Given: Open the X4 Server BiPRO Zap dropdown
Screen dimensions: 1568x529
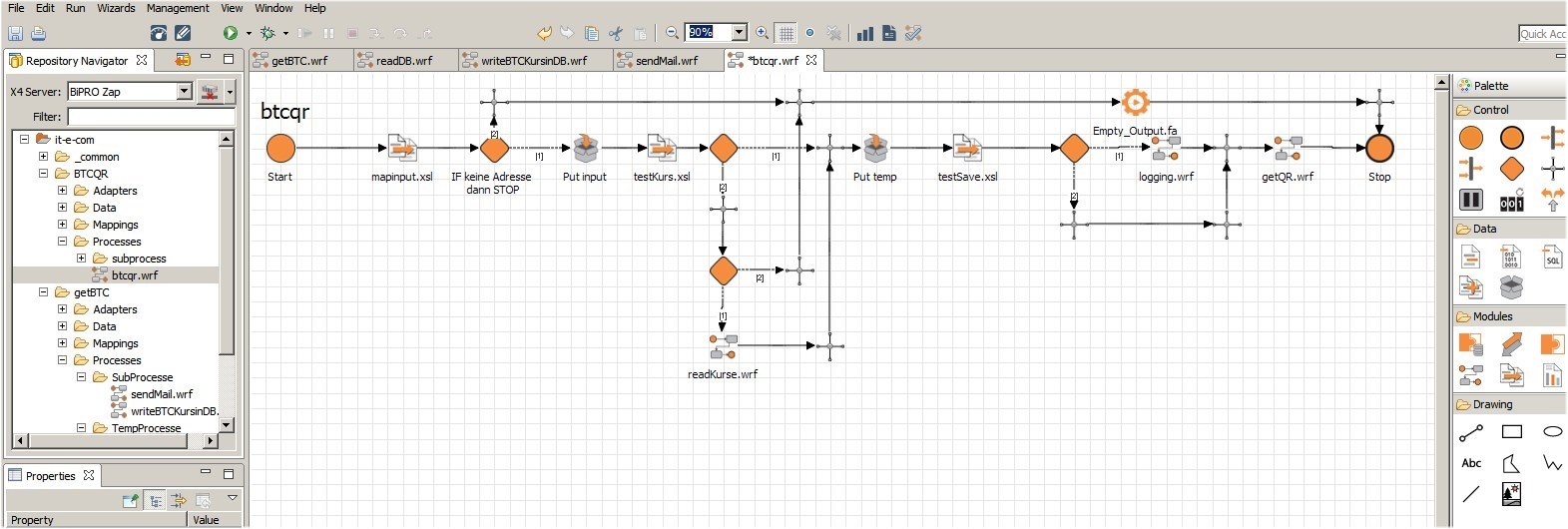Looking at the screenshot, I should pos(184,92).
